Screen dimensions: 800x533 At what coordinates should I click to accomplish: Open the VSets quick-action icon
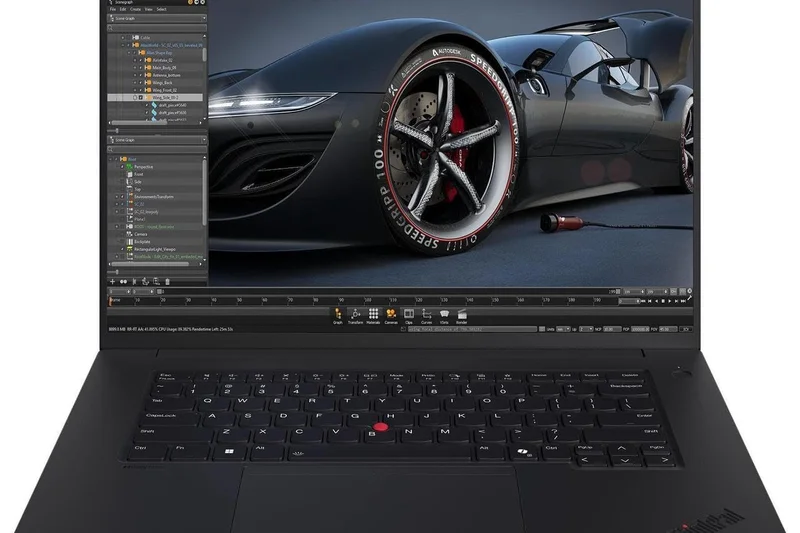point(444,314)
